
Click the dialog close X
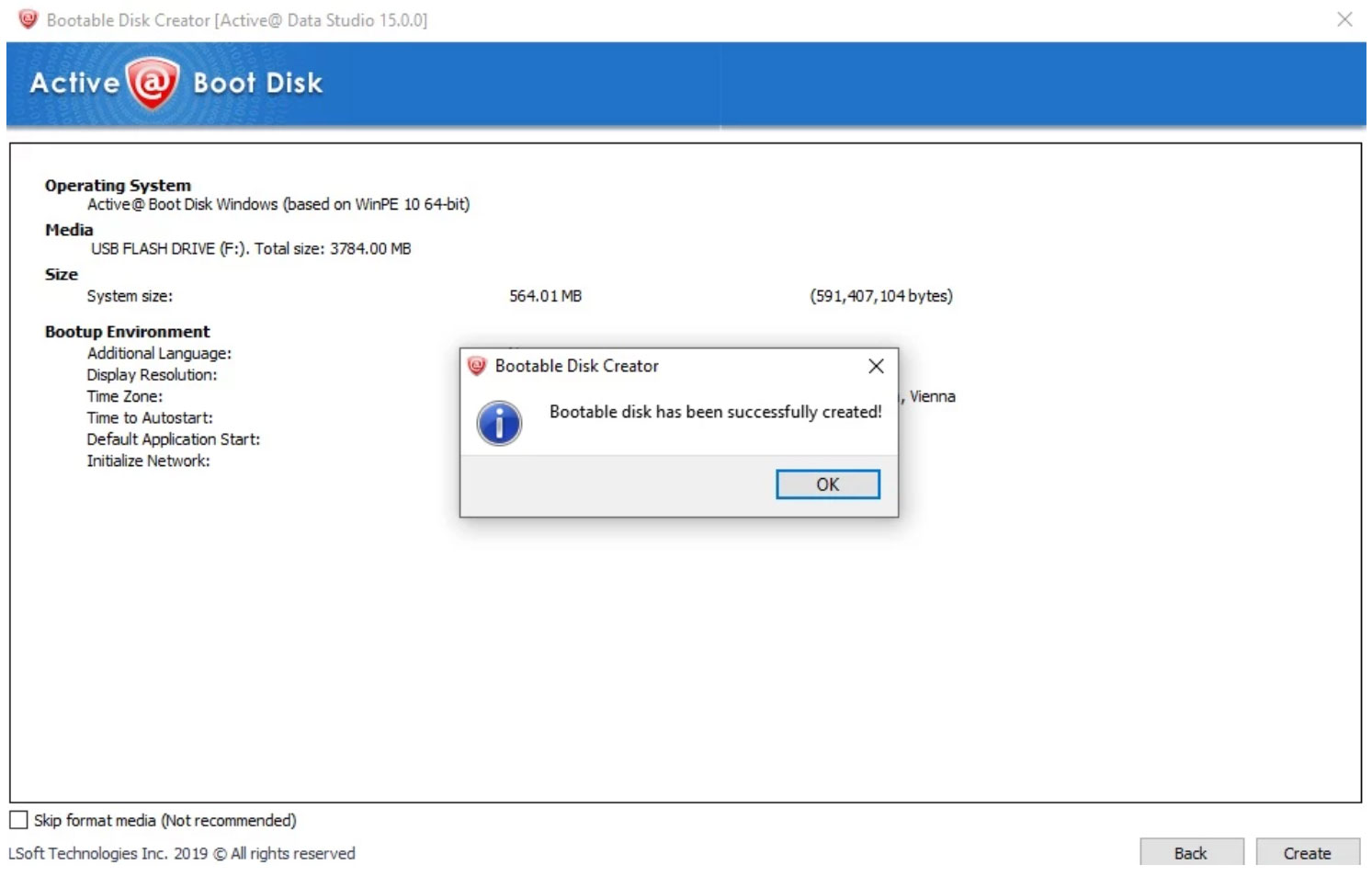point(876,366)
